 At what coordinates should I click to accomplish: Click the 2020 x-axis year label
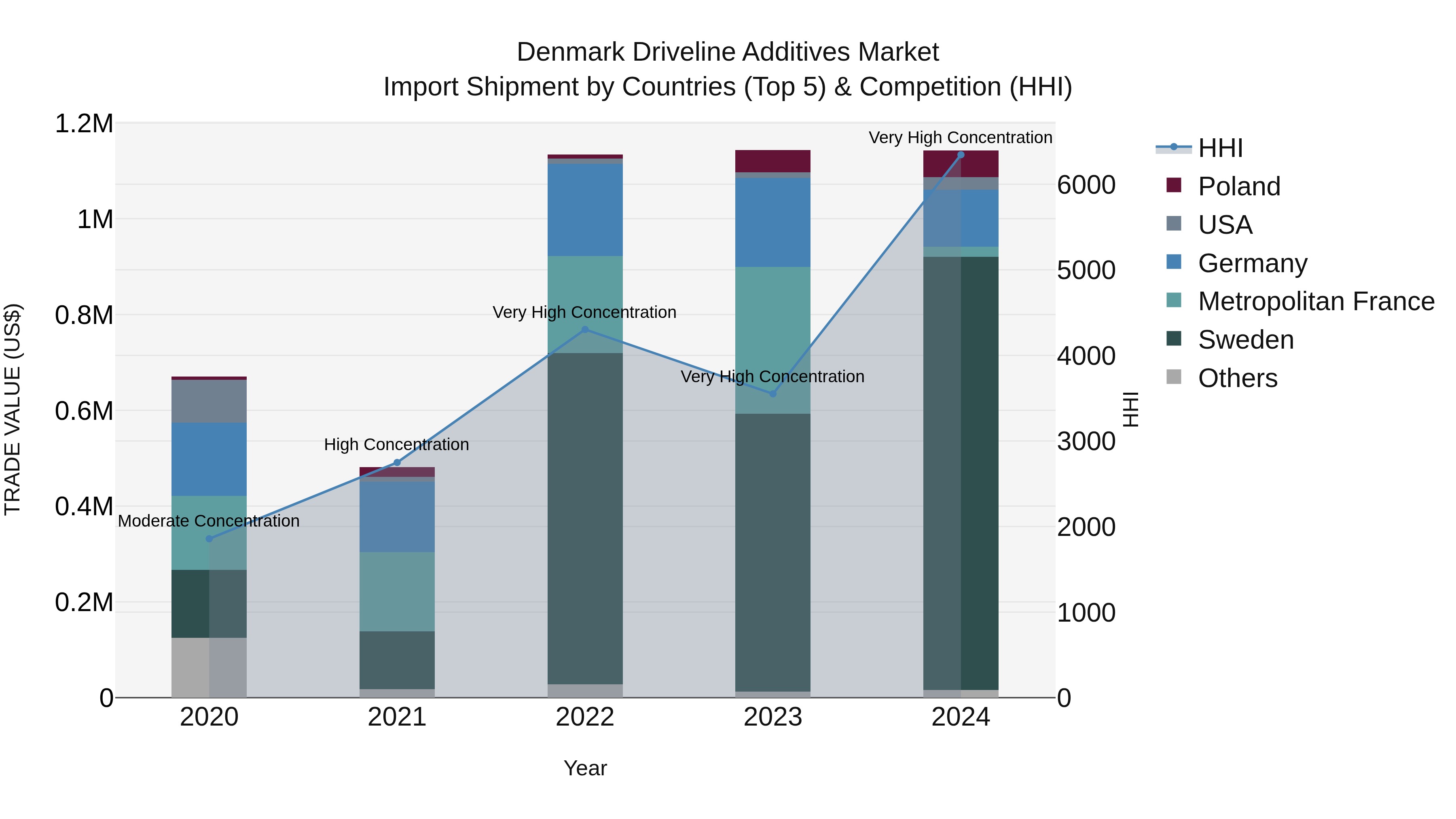click(x=209, y=717)
